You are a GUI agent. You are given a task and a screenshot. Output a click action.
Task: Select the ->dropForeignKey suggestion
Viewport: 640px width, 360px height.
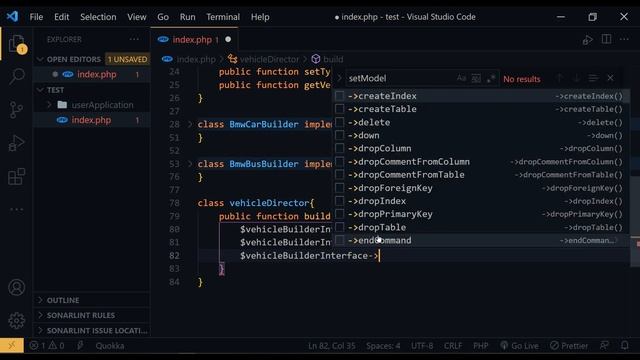point(481,188)
